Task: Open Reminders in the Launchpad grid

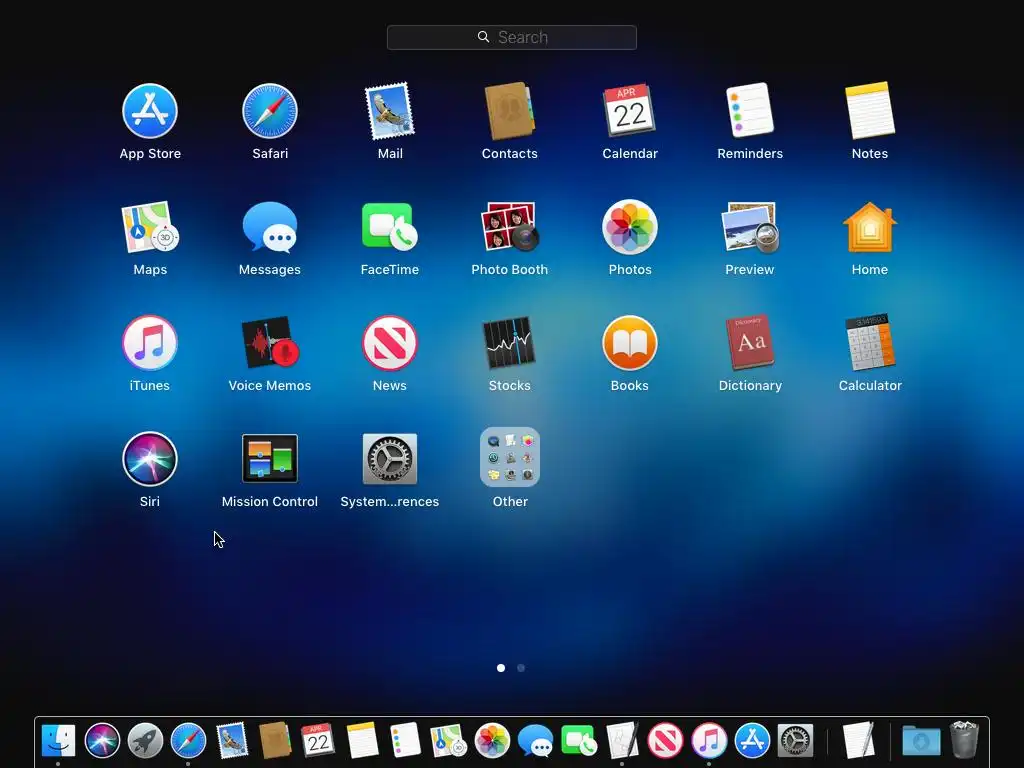Action: (750, 110)
